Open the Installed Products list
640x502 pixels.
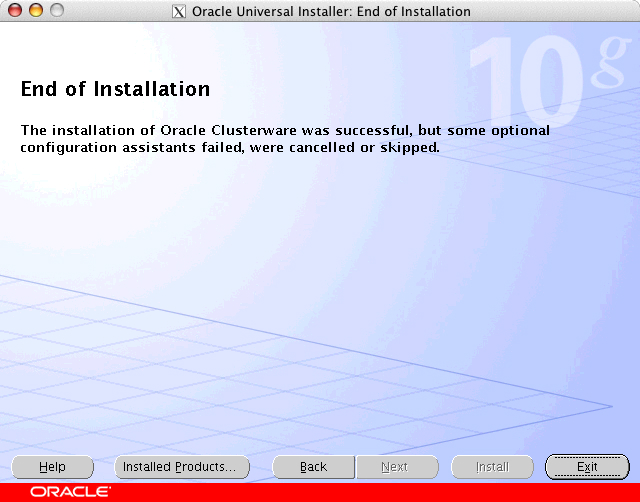coord(179,467)
